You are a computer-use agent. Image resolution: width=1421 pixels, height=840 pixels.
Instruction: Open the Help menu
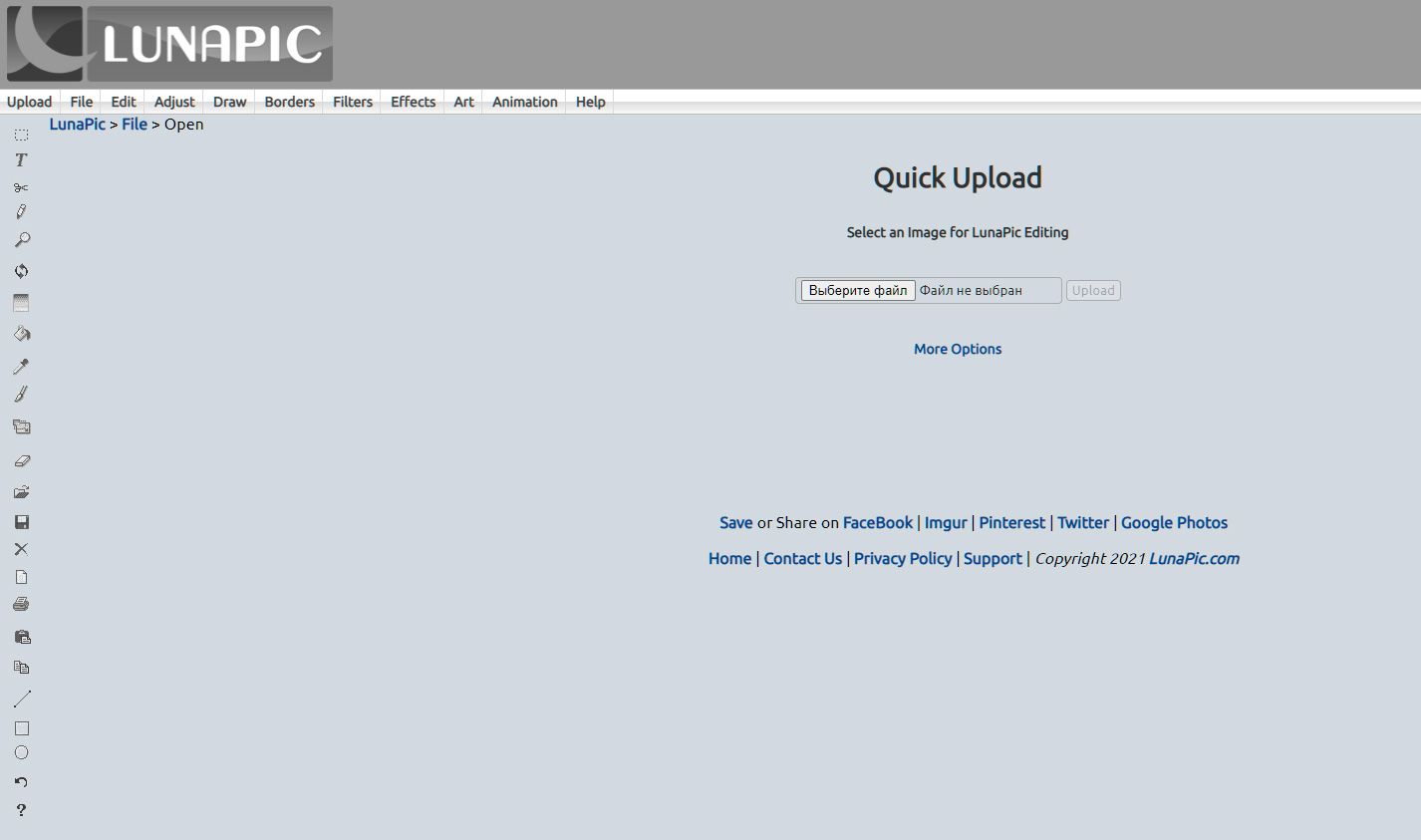point(590,102)
